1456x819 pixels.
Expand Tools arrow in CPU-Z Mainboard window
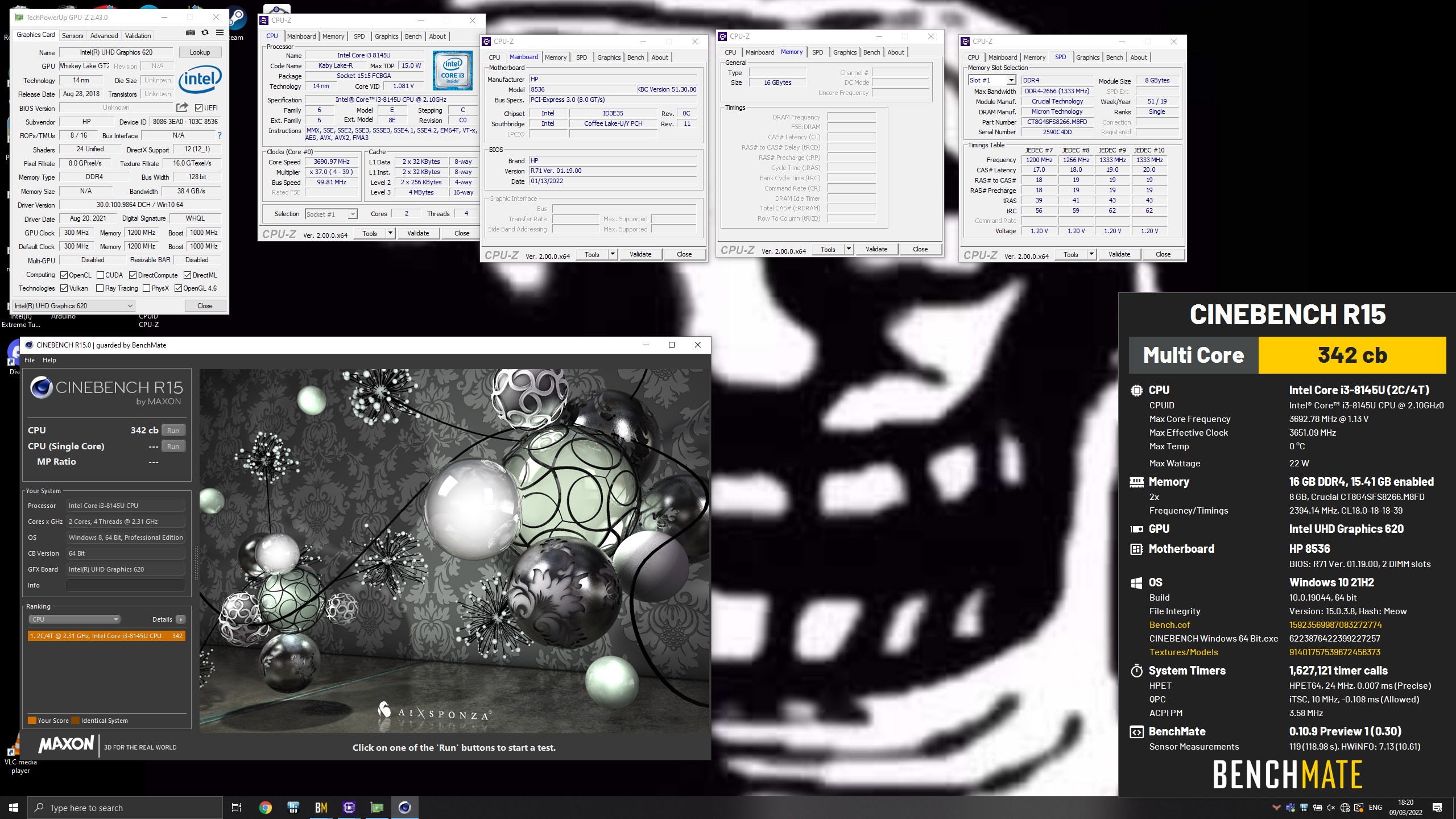click(x=613, y=254)
